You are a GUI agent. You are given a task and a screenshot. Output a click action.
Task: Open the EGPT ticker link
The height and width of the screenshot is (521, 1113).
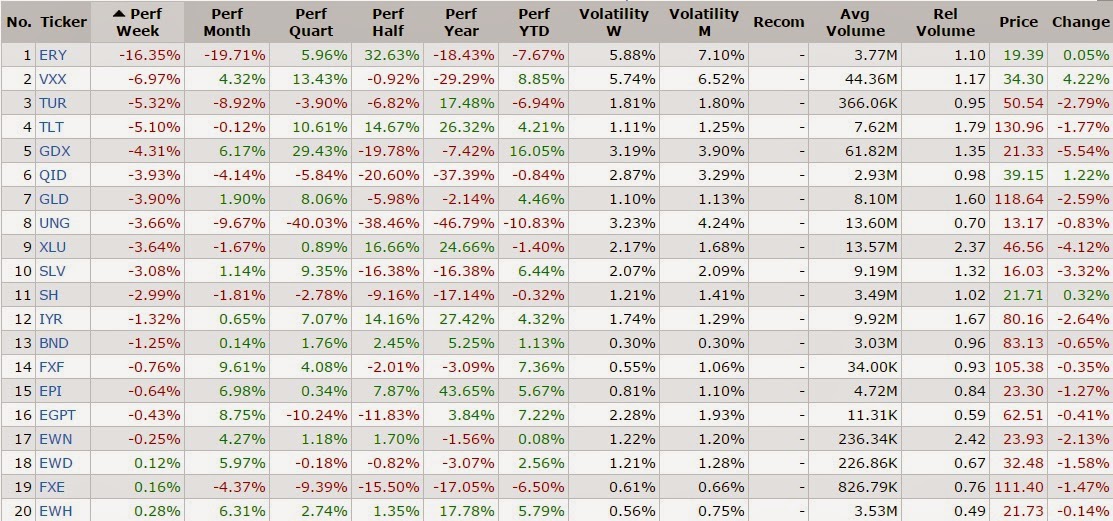coord(57,415)
